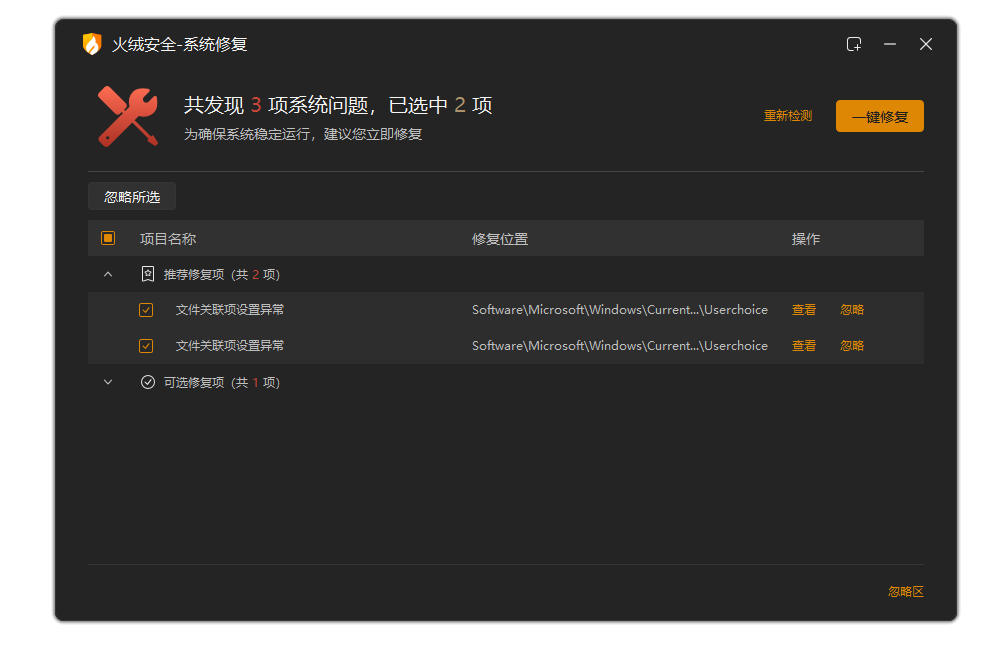Viewport: 1000px width, 650px height.
Task: Click the 项目名称 column header
Action: coord(168,239)
